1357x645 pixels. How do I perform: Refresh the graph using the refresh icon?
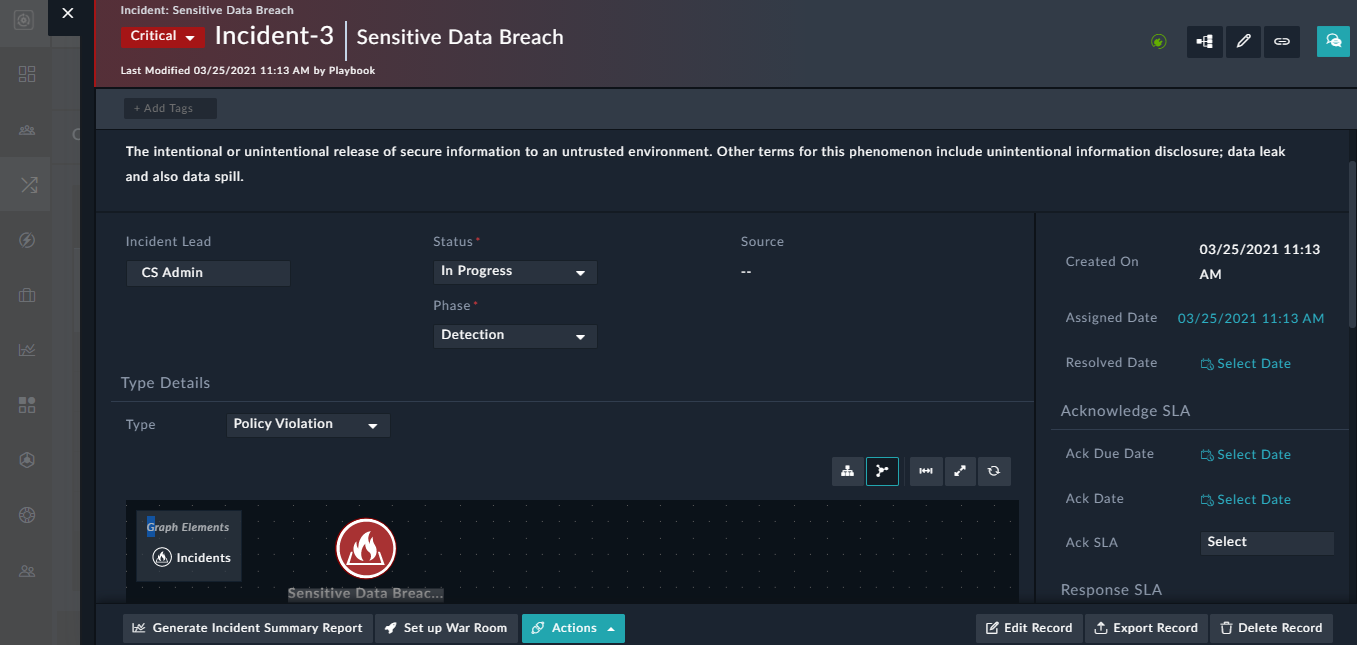[x=994, y=470]
